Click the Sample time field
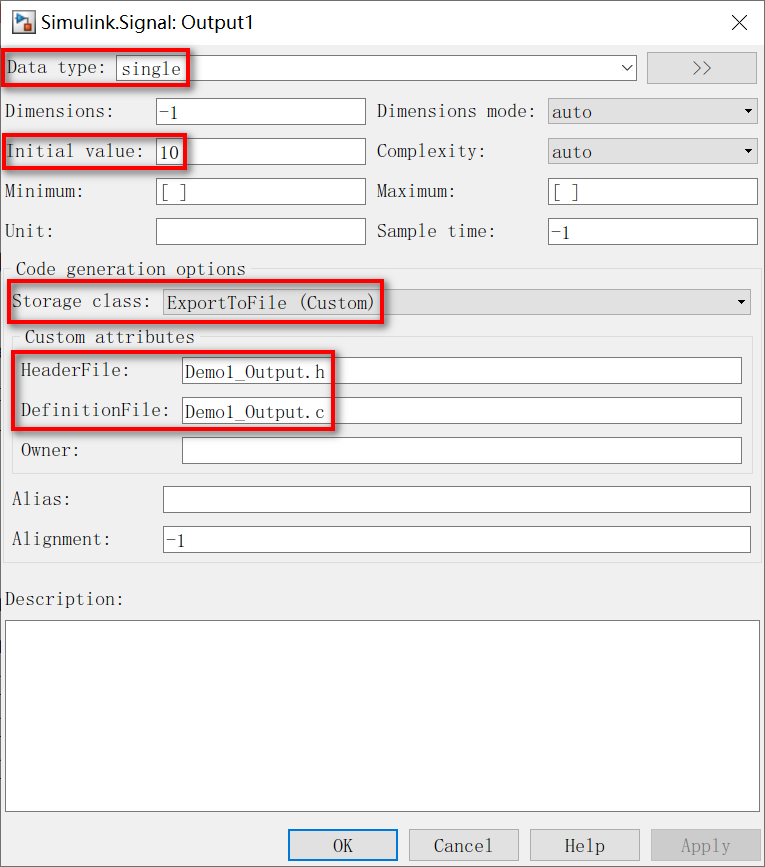Image resolution: width=765 pixels, height=867 pixels. [652, 231]
